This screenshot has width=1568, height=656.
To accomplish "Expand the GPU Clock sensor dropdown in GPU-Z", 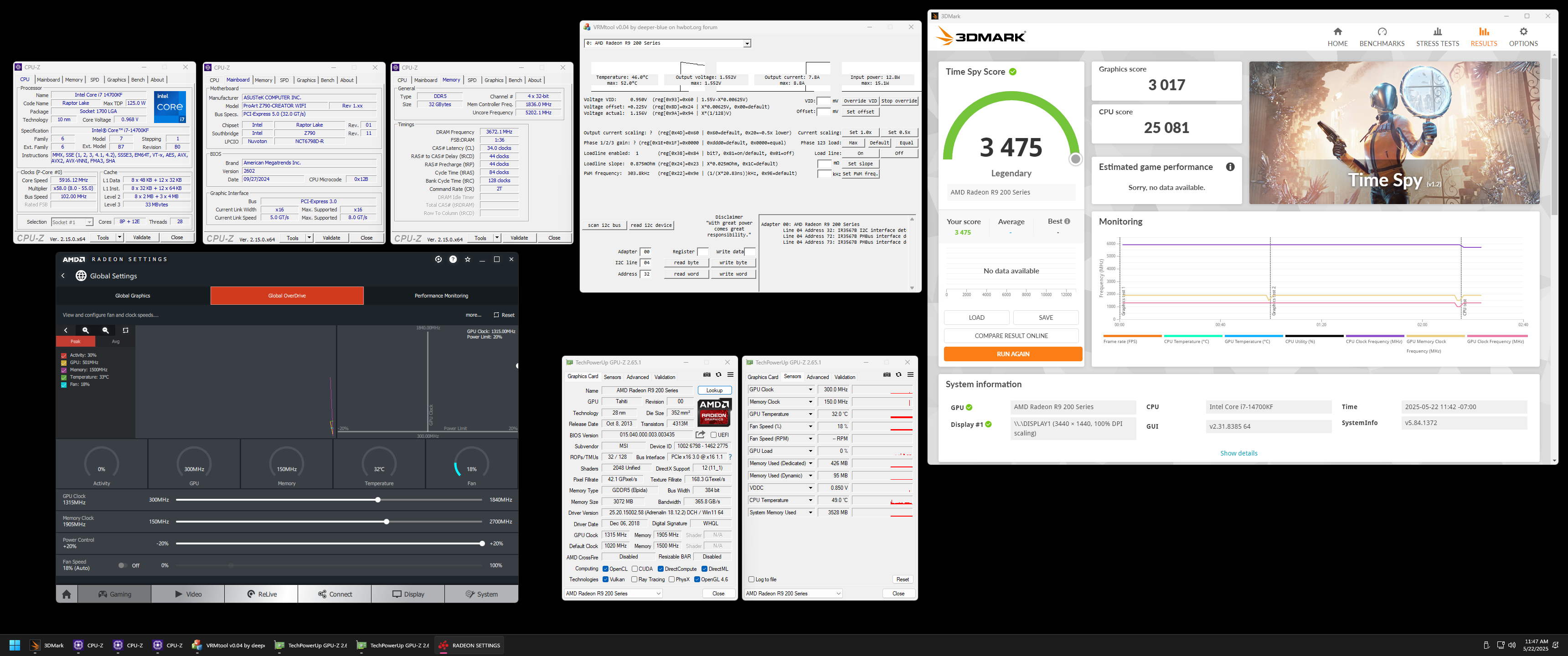I will [x=810, y=389].
